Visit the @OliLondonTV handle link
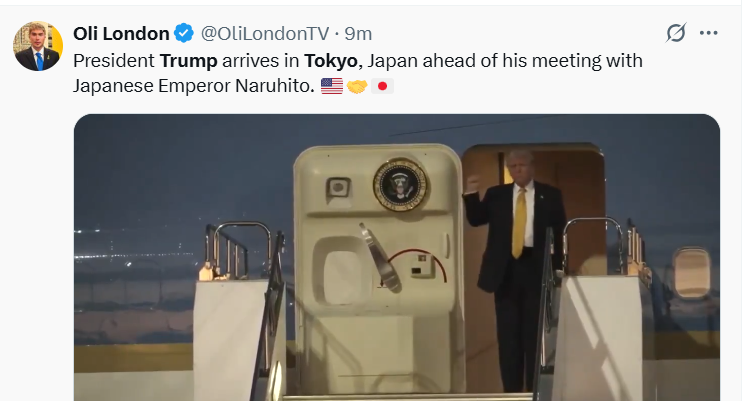 click(265, 34)
